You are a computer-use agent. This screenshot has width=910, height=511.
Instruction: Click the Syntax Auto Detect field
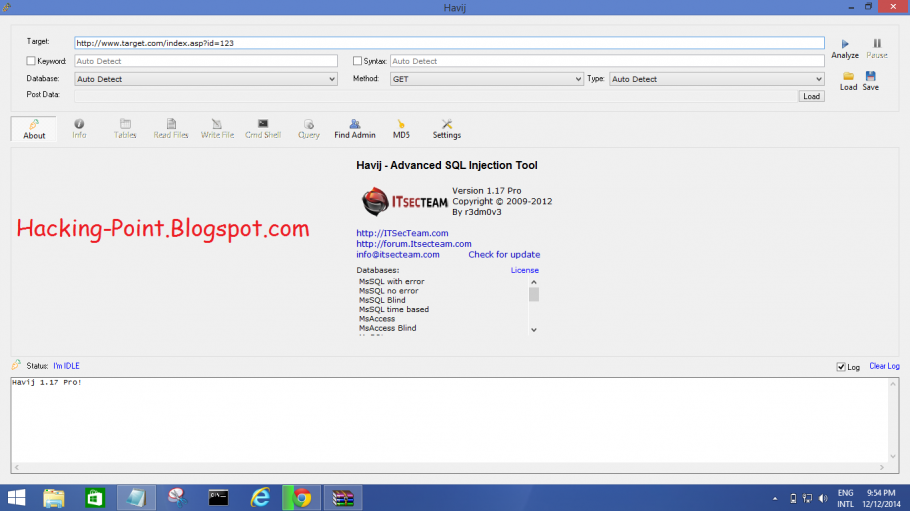tap(607, 61)
